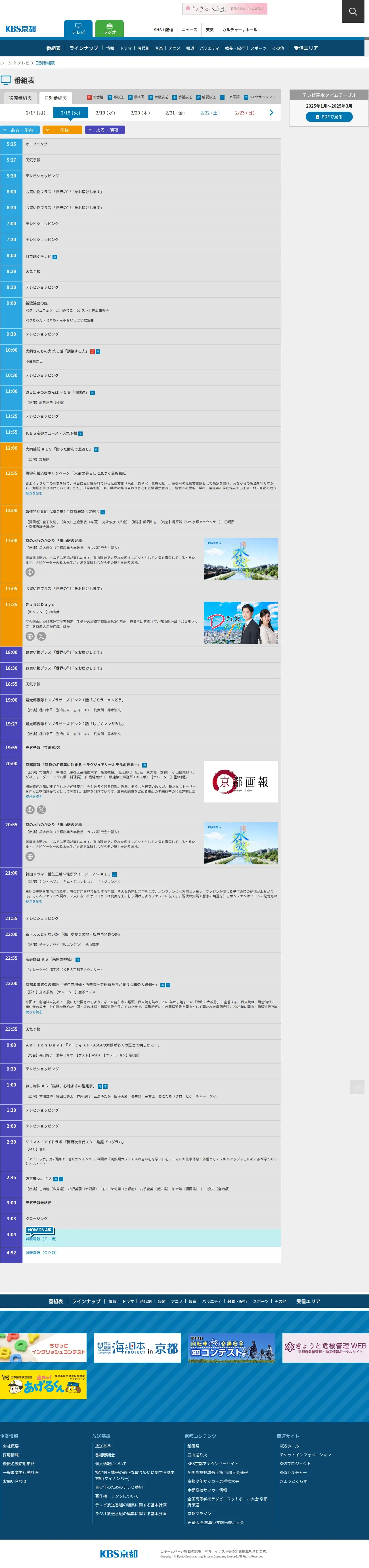Open きょうとくらす banner at page top
The width and height of the screenshot is (369, 1568).
coord(224,9)
